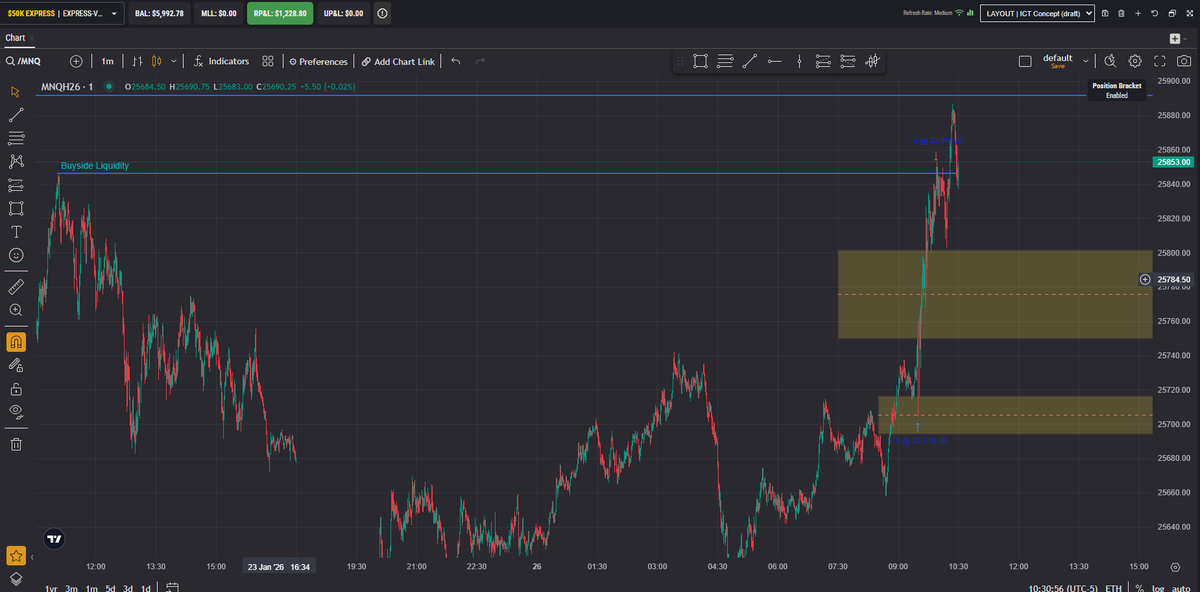Open the account selector dropdown
The height and width of the screenshot is (592, 1200).
(64, 13)
